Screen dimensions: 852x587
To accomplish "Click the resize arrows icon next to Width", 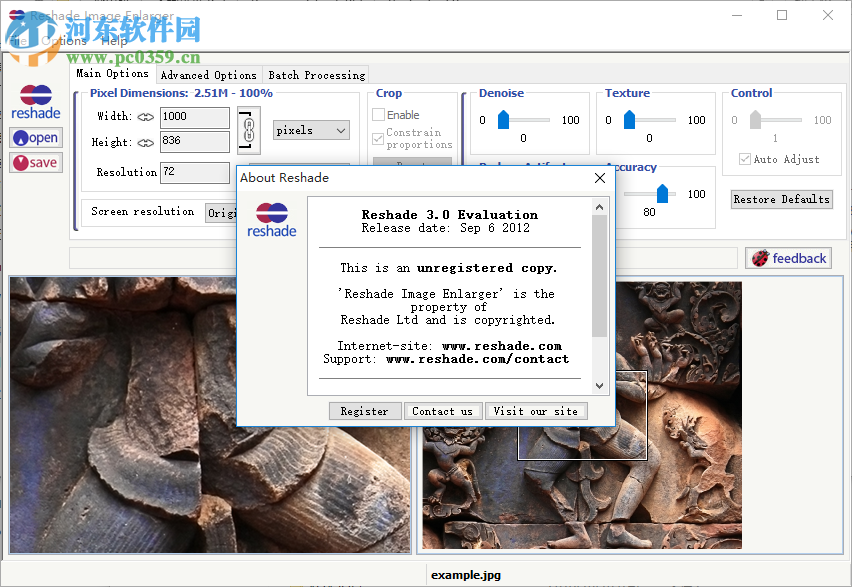I will (x=145, y=117).
